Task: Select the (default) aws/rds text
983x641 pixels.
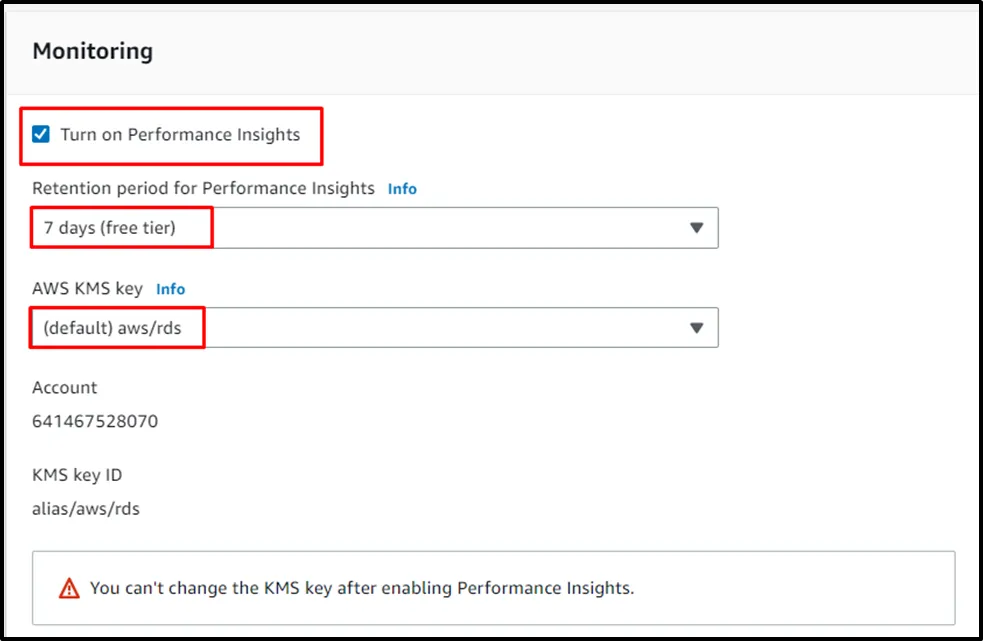Action: [x=113, y=328]
